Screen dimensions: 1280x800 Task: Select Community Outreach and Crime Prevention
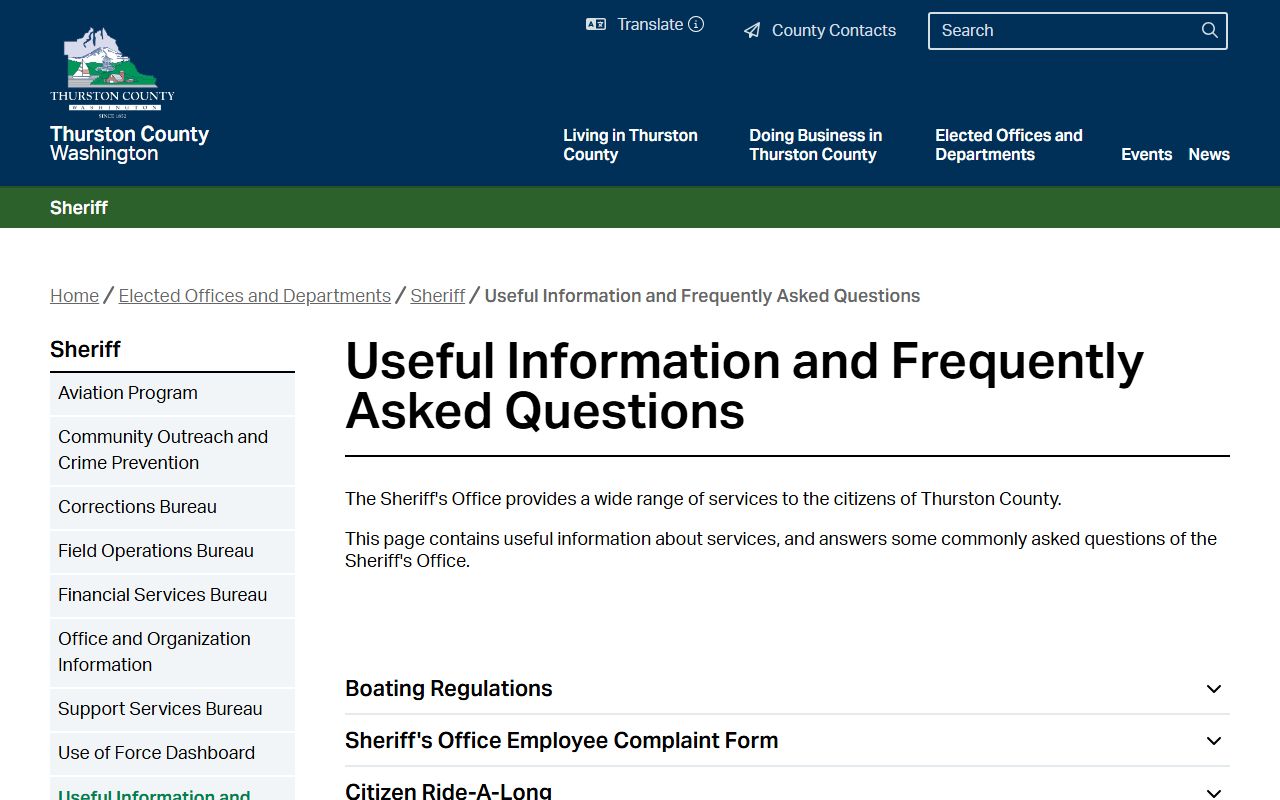[x=172, y=450]
